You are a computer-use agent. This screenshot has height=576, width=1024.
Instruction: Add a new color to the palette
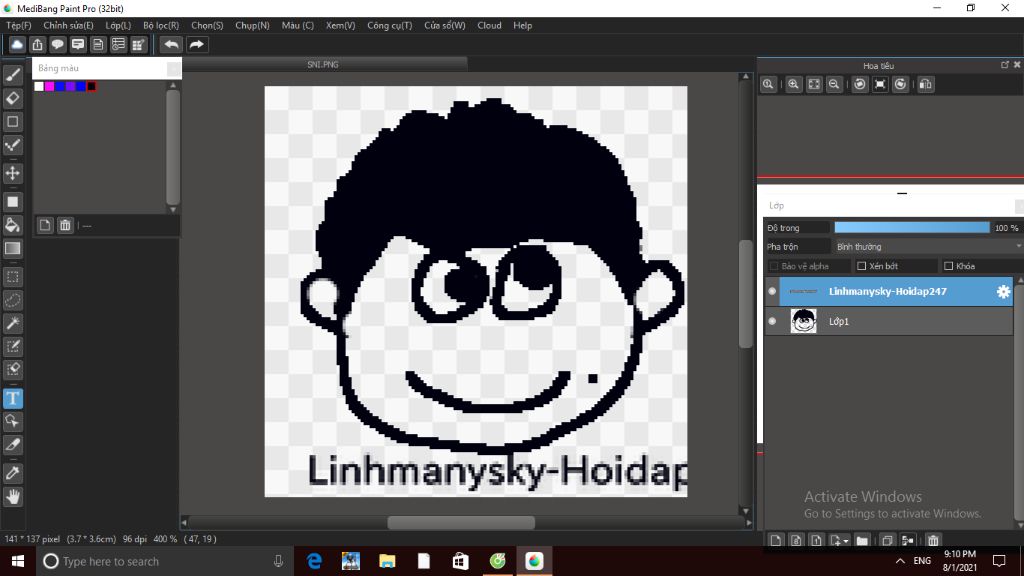coord(44,225)
